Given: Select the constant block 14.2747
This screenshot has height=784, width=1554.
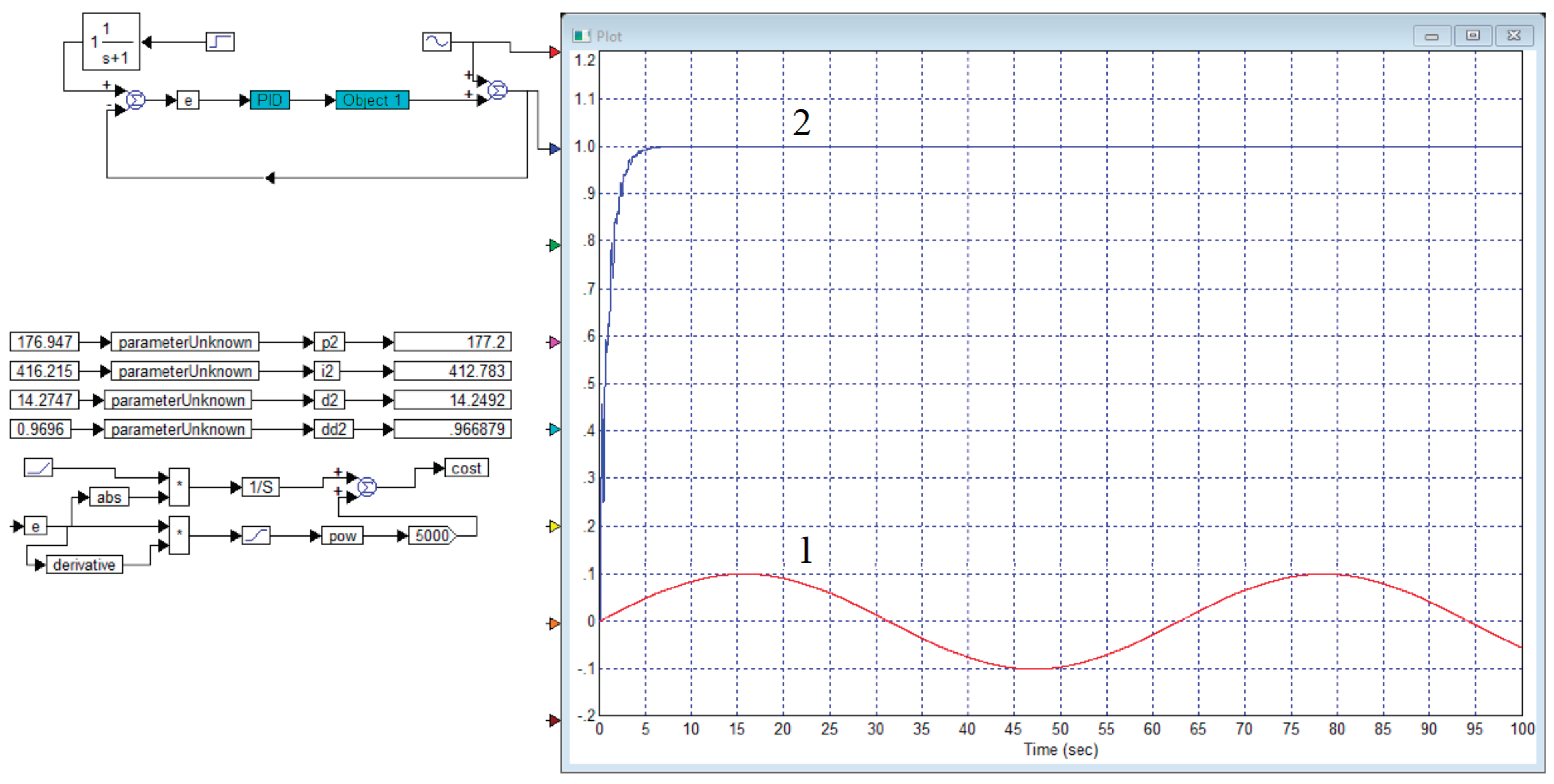Looking at the screenshot, I should click(44, 400).
